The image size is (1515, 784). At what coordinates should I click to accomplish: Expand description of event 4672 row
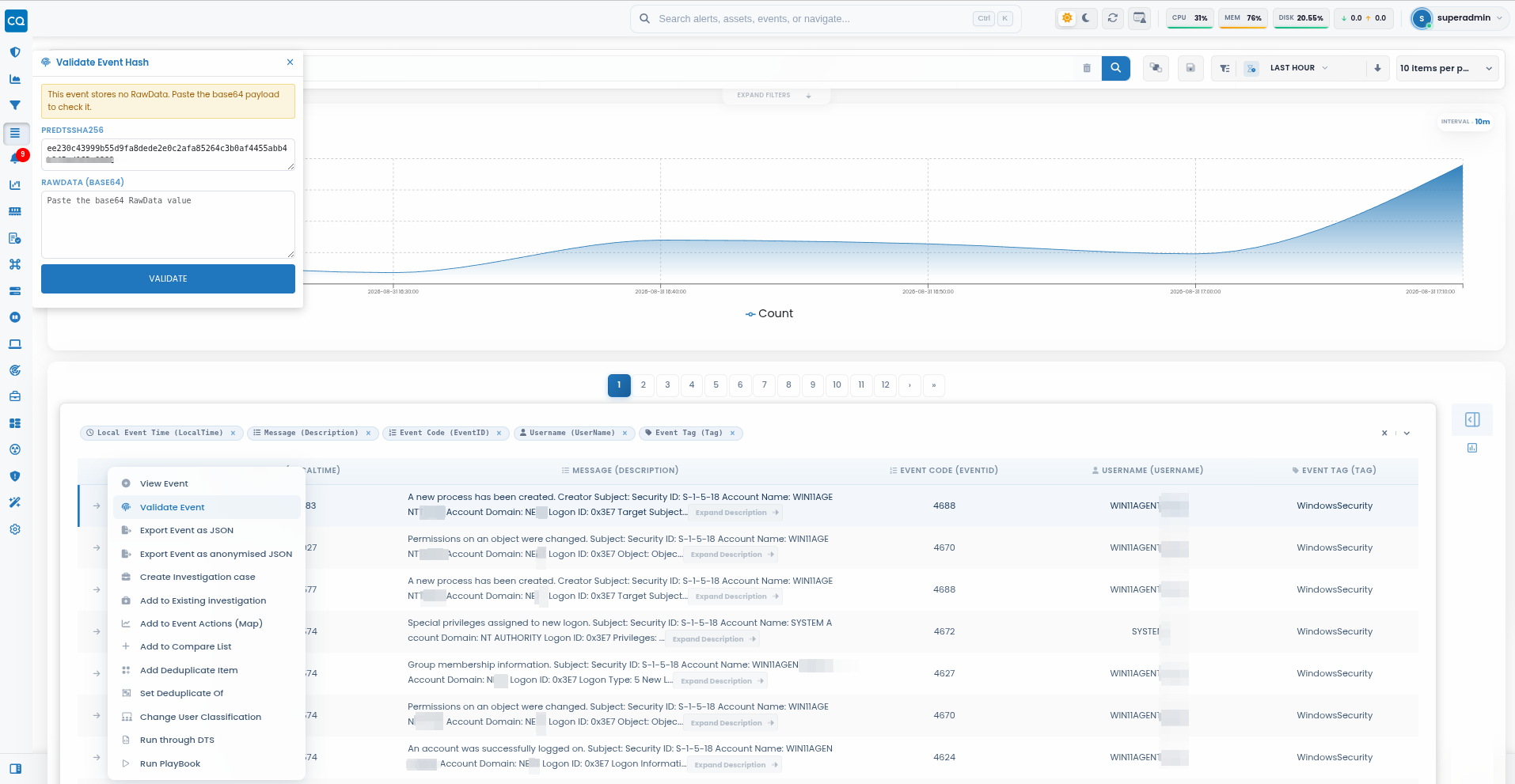713,639
